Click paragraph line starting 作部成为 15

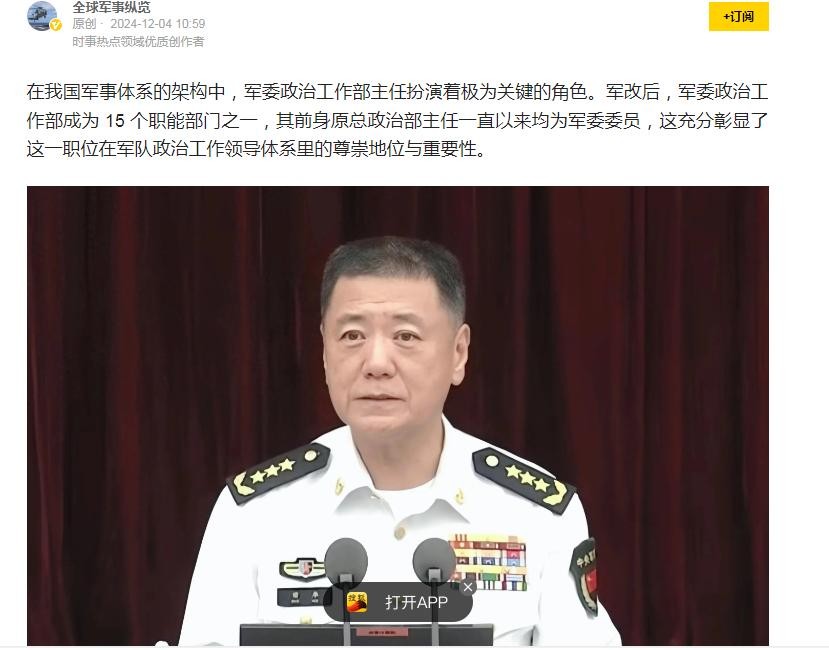coord(397,121)
